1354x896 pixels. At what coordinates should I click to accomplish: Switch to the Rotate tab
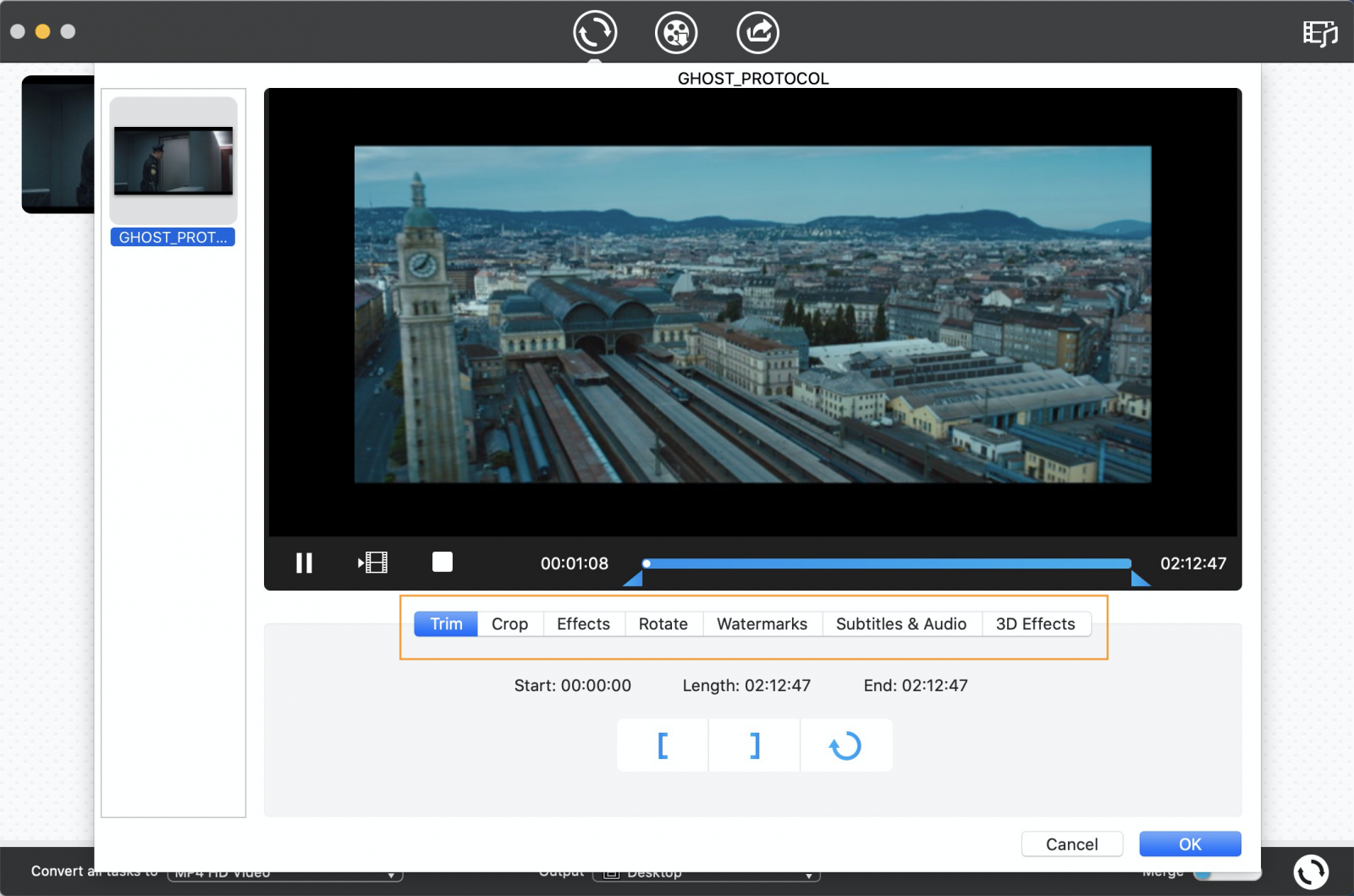click(x=663, y=624)
